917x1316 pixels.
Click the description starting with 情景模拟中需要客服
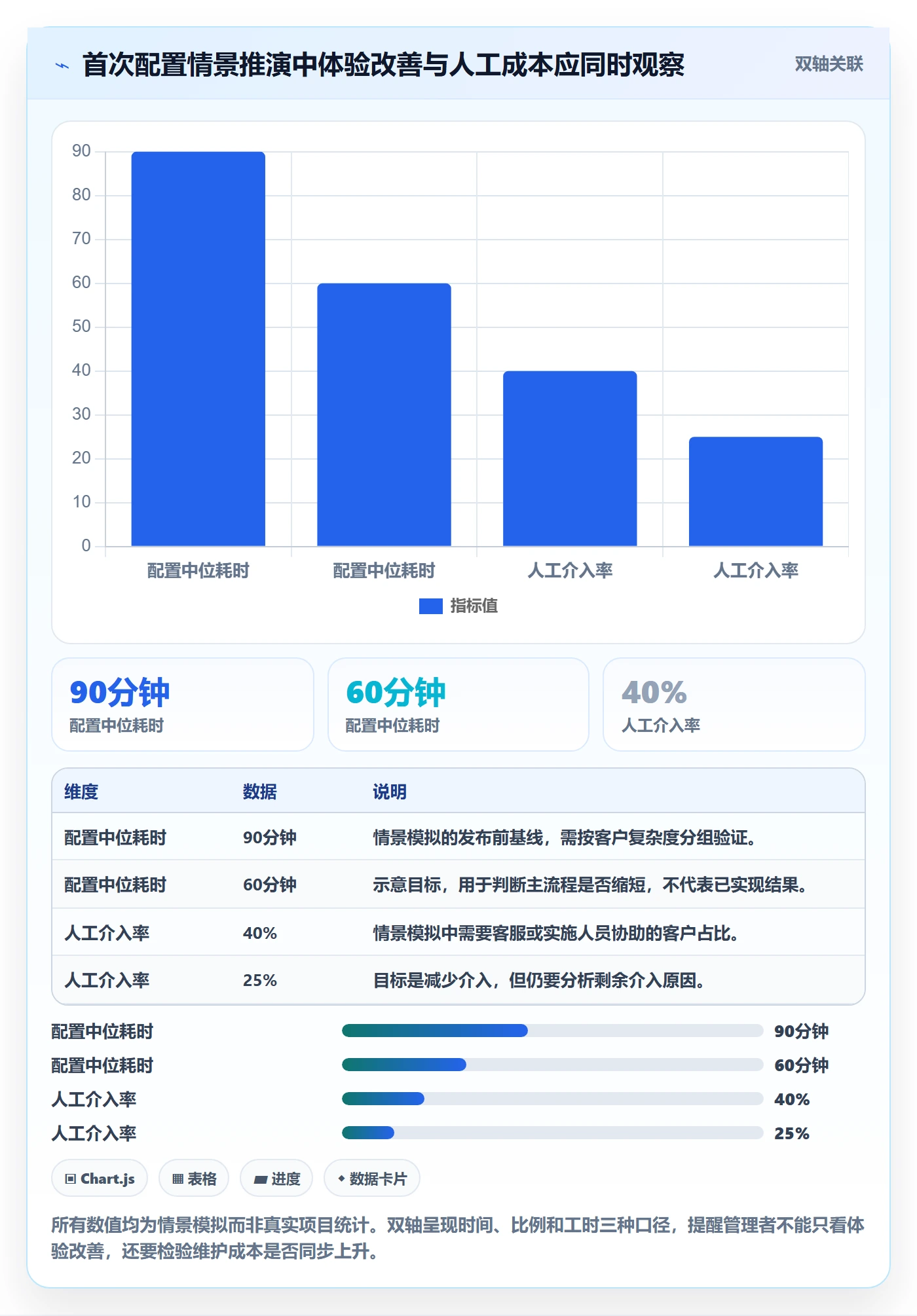pos(556,933)
